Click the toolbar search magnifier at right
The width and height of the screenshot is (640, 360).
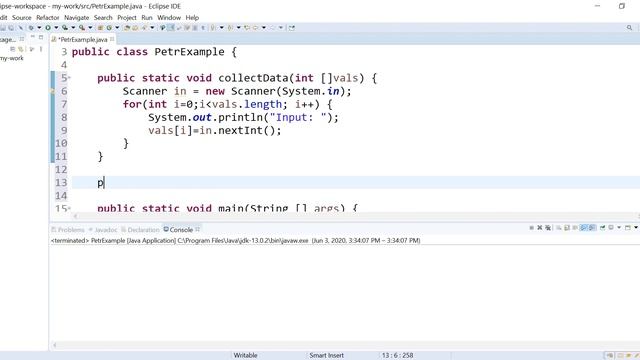point(629,28)
